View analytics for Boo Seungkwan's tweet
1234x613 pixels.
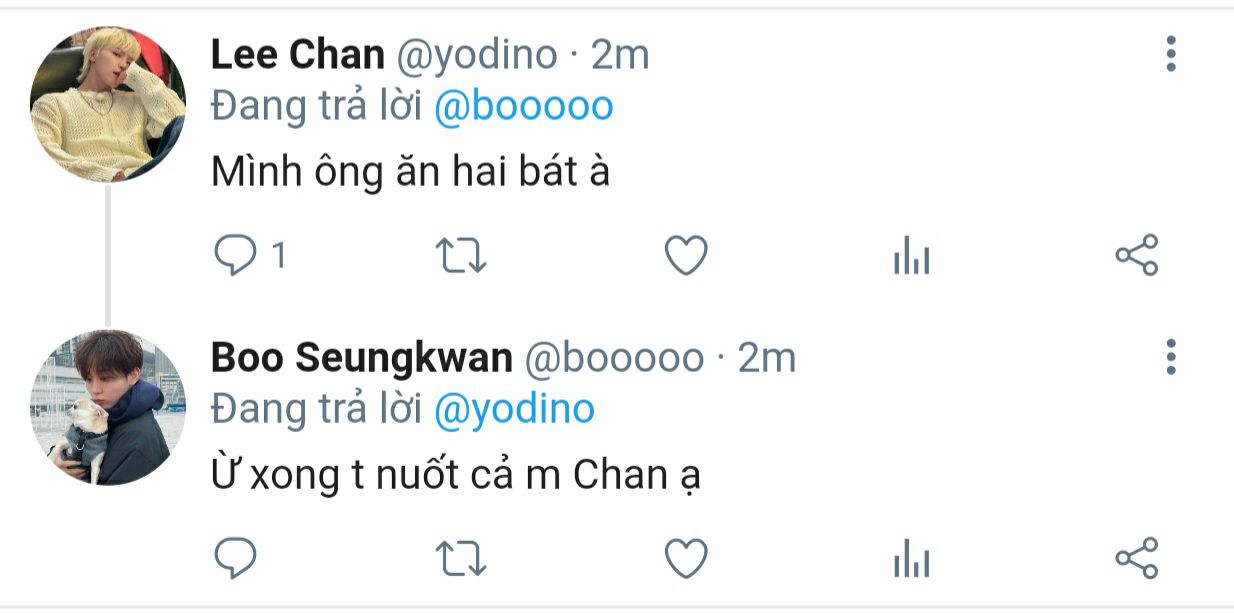pyautogui.click(x=911, y=561)
